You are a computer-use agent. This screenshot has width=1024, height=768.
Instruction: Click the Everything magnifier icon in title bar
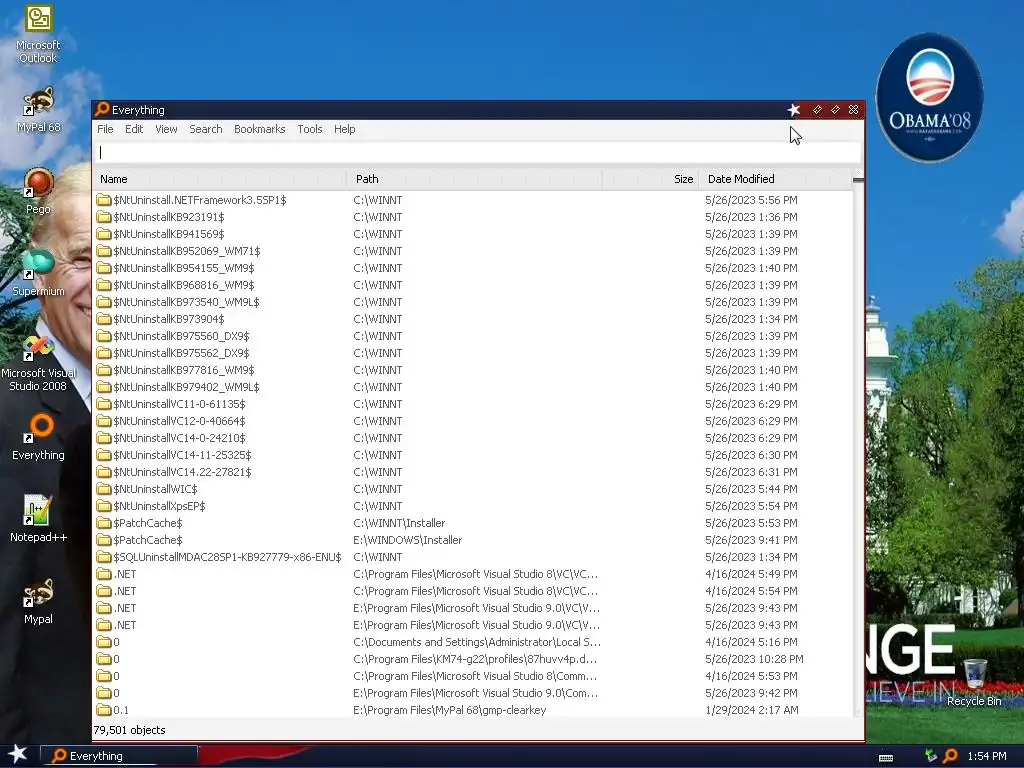[102, 109]
